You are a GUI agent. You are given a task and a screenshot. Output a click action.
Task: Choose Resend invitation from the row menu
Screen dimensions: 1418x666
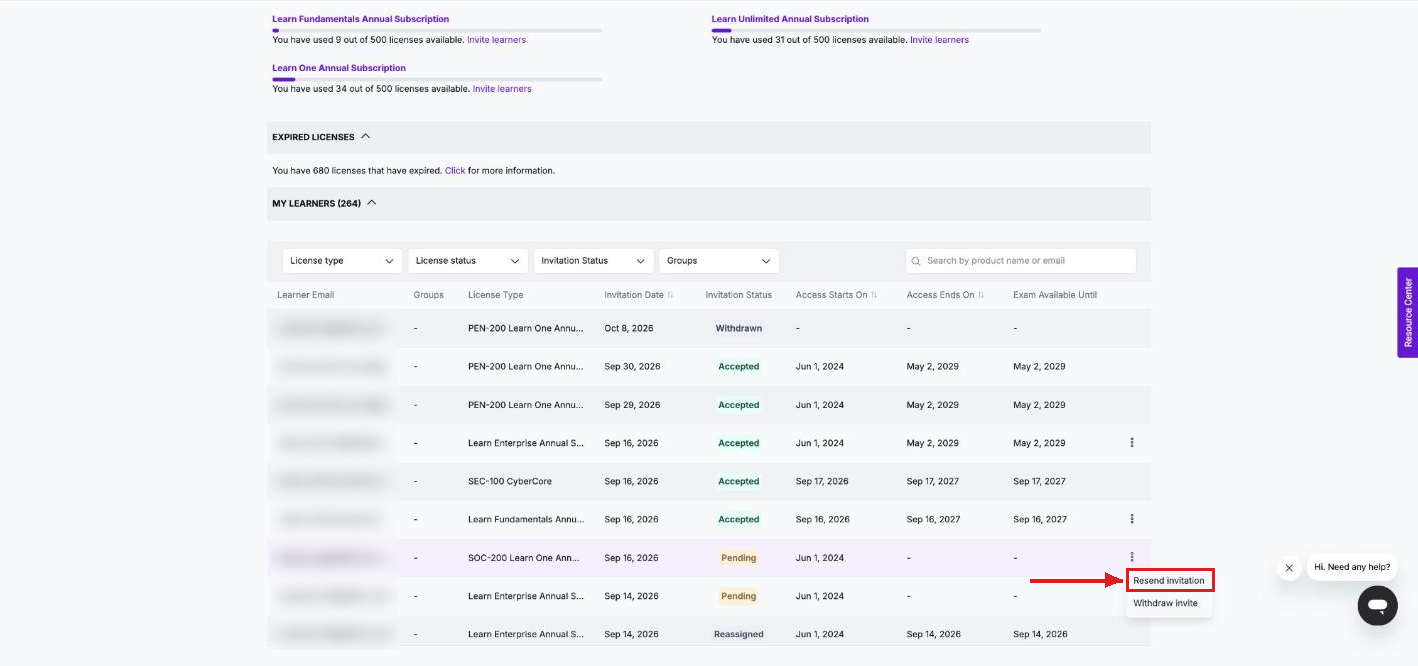pos(1169,581)
